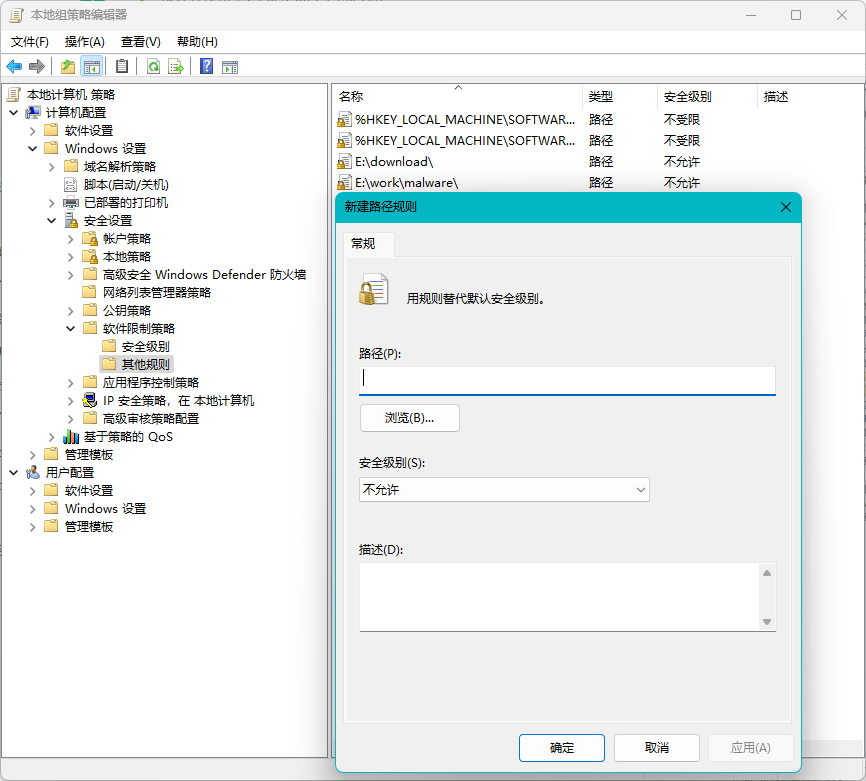Click the 软件限制策略 folder icon
This screenshot has height=781, width=866.
point(89,328)
